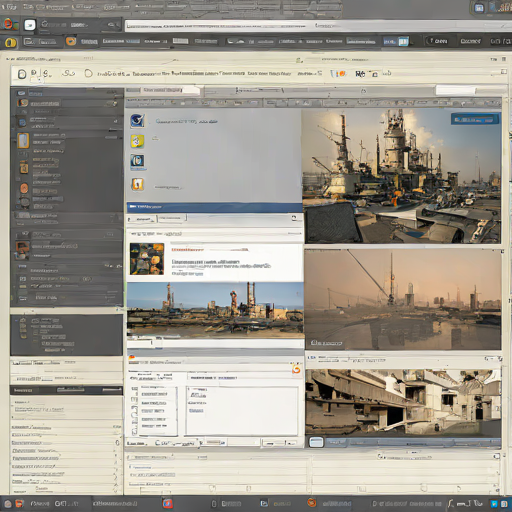Click the blue compass-like icon in center list
The height and width of the screenshot is (512, 512).
coord(137,121)
